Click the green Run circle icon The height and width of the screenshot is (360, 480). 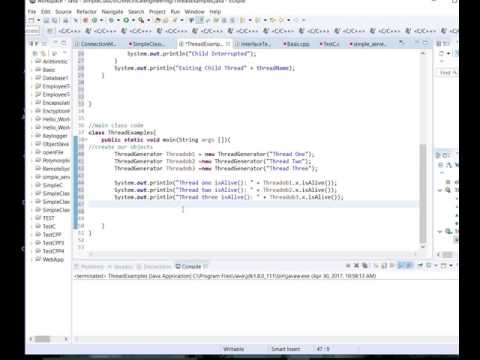[x=126, y=20]
